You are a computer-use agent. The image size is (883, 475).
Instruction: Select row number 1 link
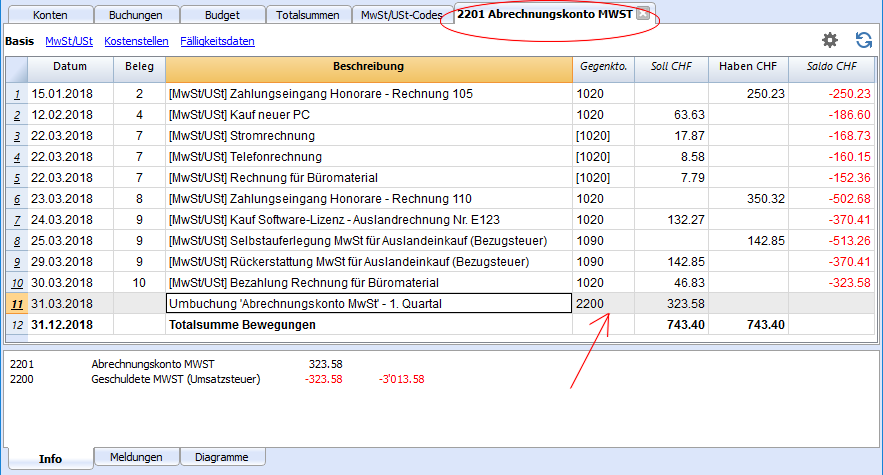17,94
